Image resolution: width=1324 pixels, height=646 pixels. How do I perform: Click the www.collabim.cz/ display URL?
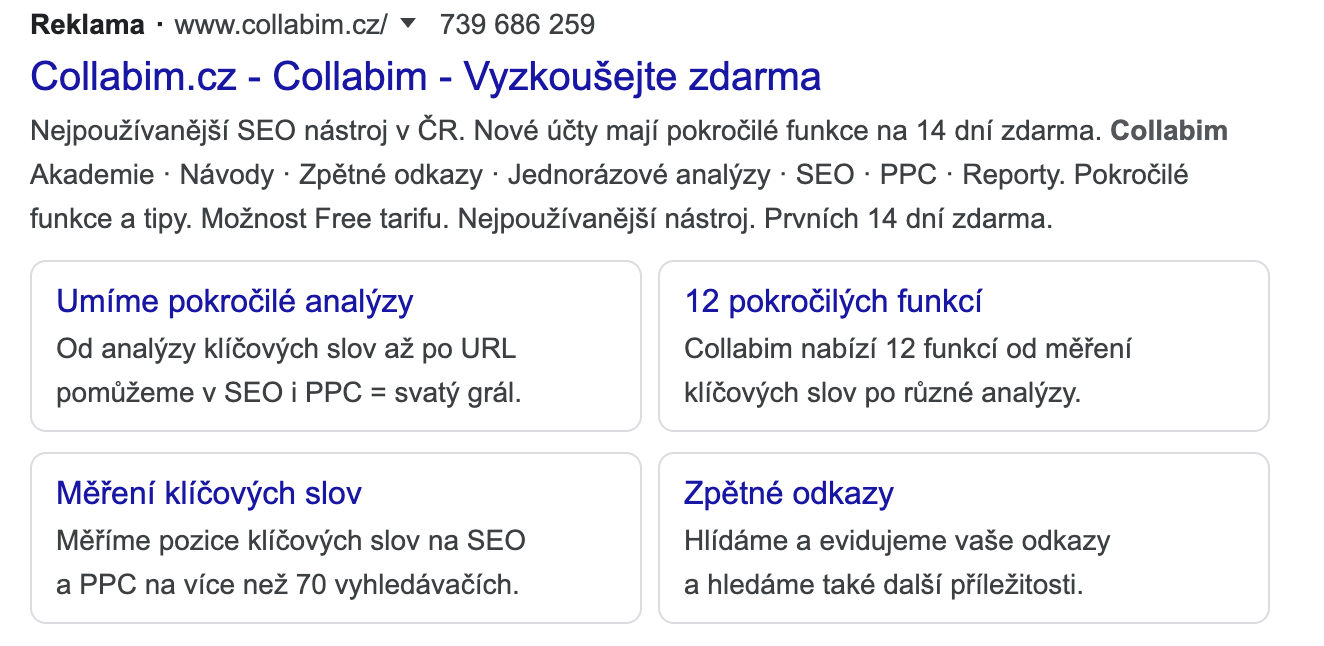tap(281, 25)
